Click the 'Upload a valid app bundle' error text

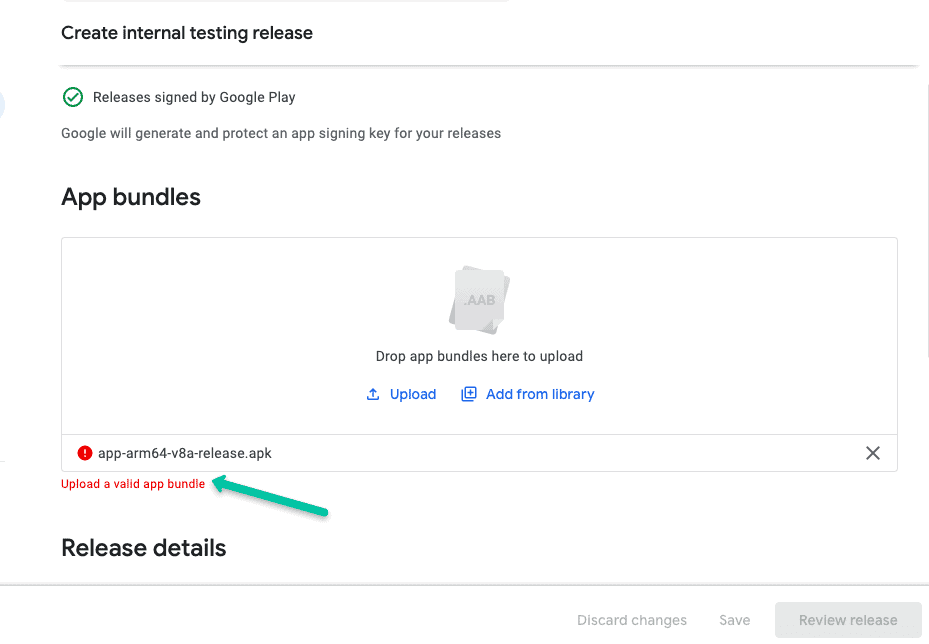(132, 483)
